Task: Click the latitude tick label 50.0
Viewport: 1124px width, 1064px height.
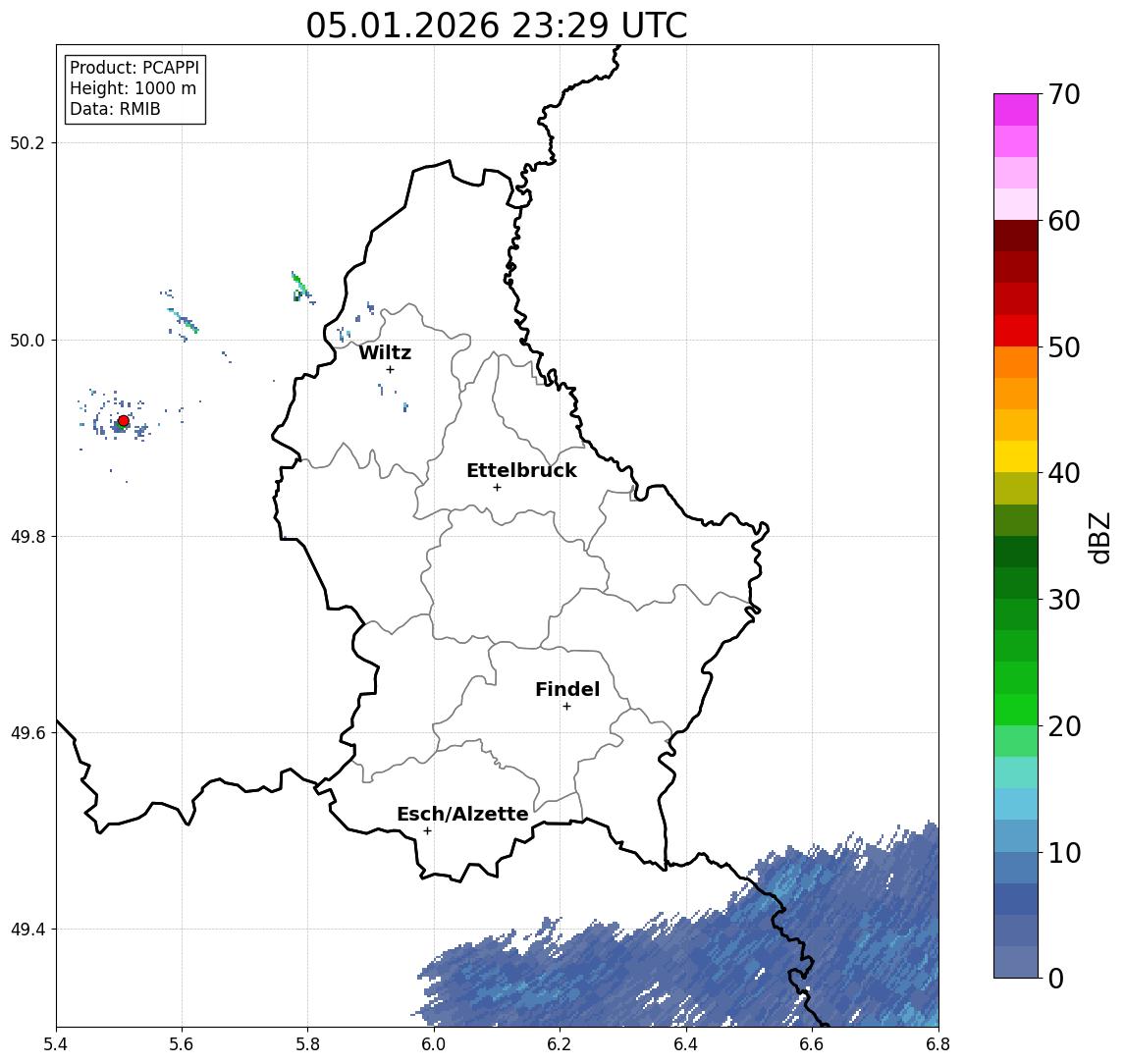Action: point(27,340)
